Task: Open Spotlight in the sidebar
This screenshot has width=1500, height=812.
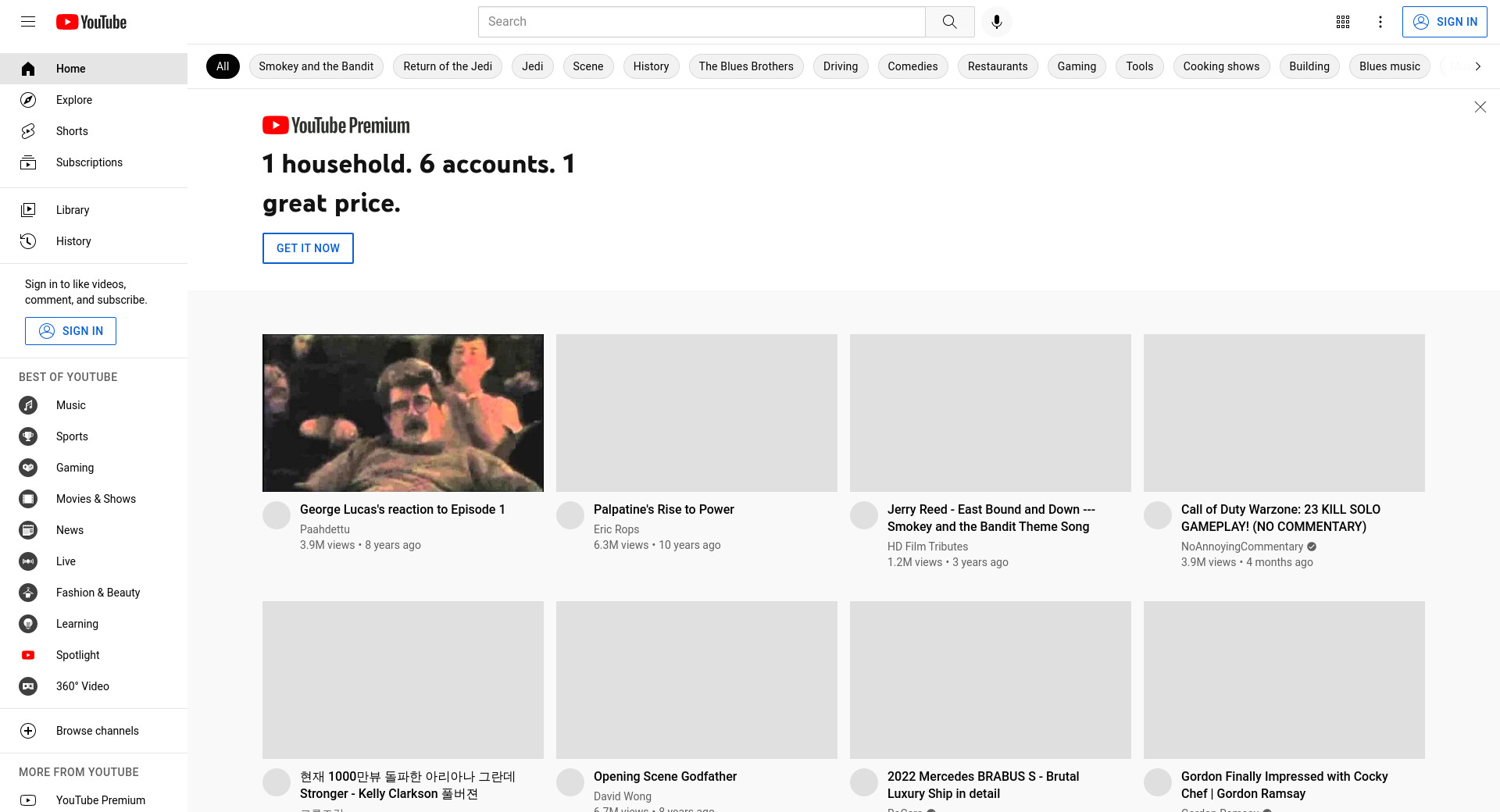Action: pos(94,655)
